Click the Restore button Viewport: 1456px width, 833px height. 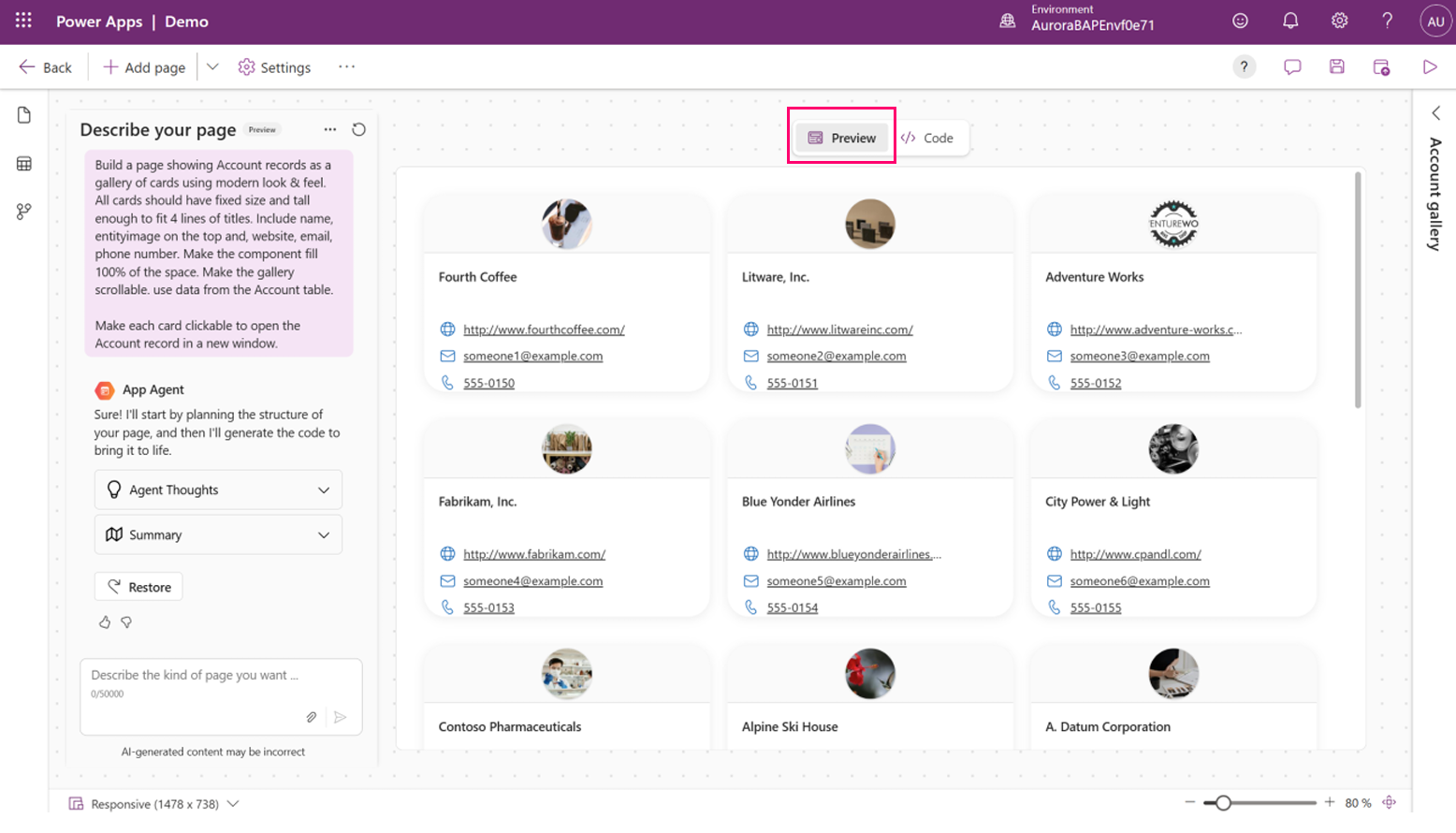[138, 587]
